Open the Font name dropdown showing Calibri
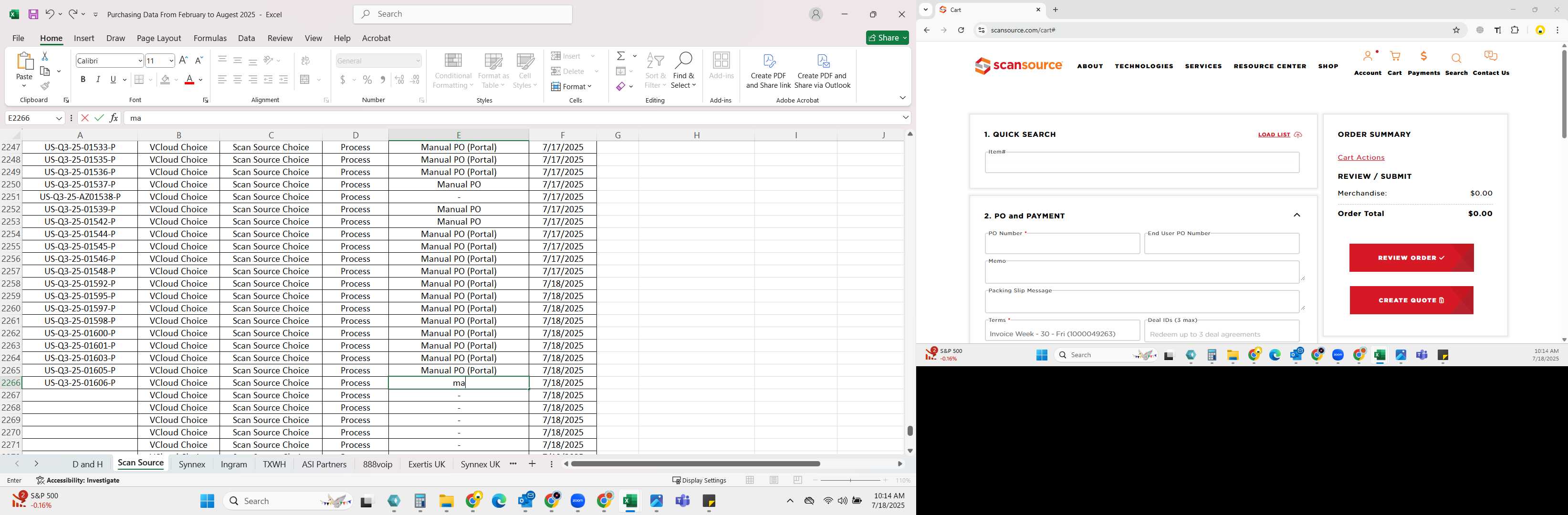Screen dimensions: 1568x515 coord(140,61)
